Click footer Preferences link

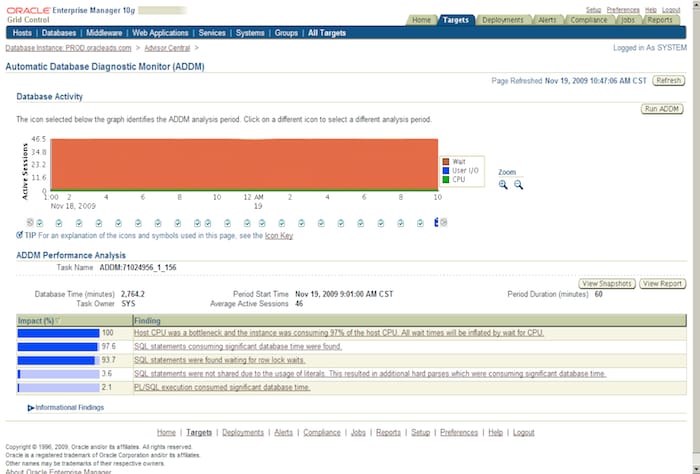(459, 432)
